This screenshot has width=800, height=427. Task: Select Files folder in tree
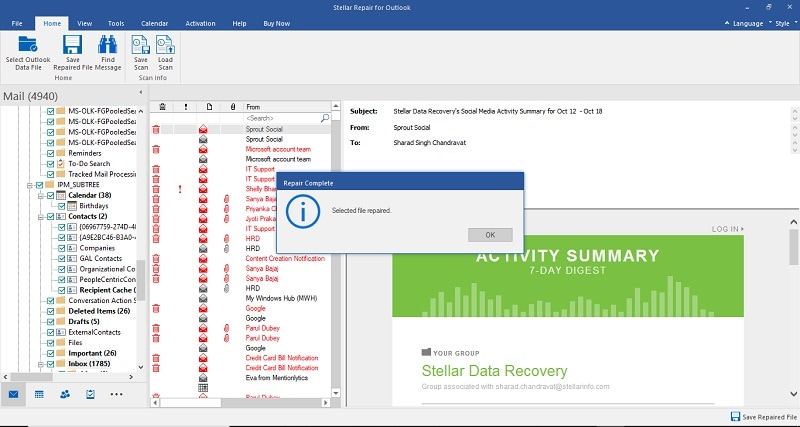pyautogui.click(x=75, y=343)
